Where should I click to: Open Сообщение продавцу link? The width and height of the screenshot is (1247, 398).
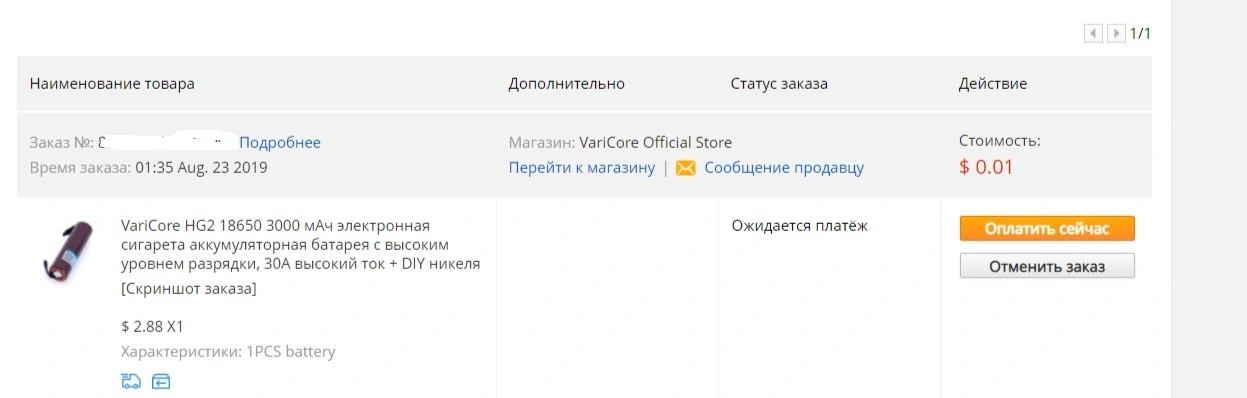coord(784,168)
